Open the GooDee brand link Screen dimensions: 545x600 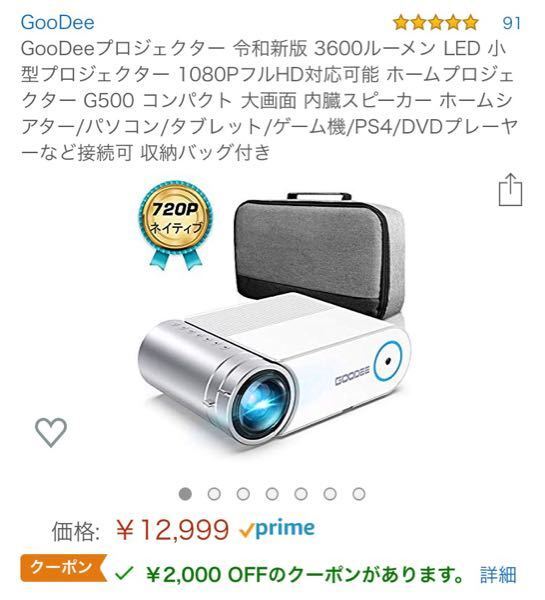57,22
